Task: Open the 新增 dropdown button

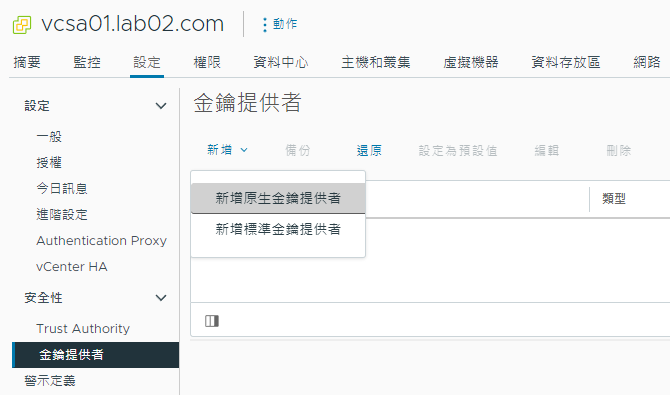Action: coord(227,150)
